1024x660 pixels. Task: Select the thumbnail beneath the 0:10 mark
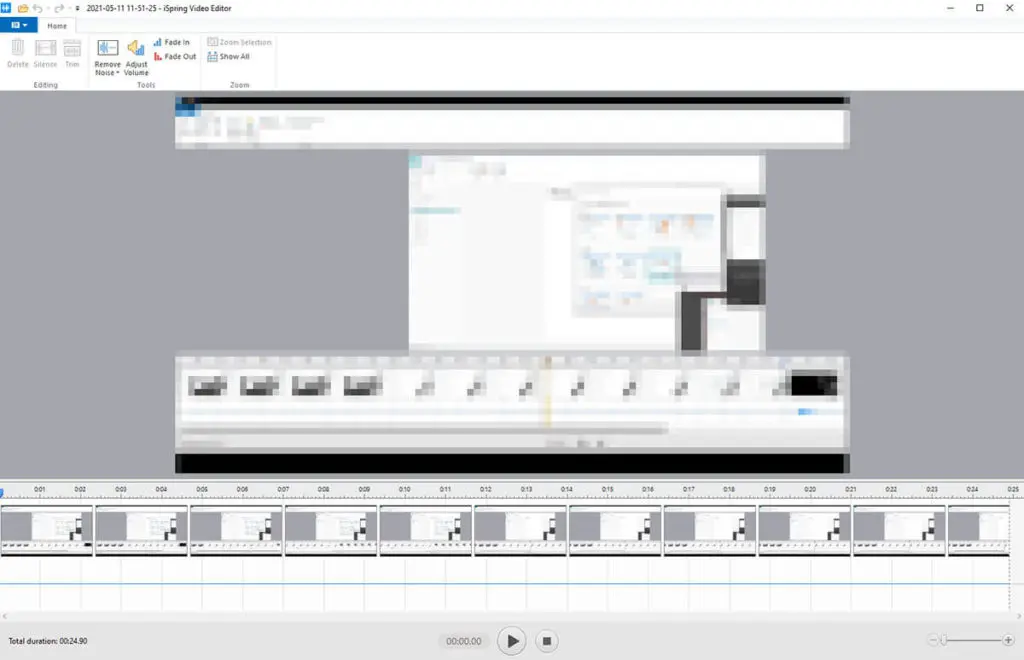(425, 530)
